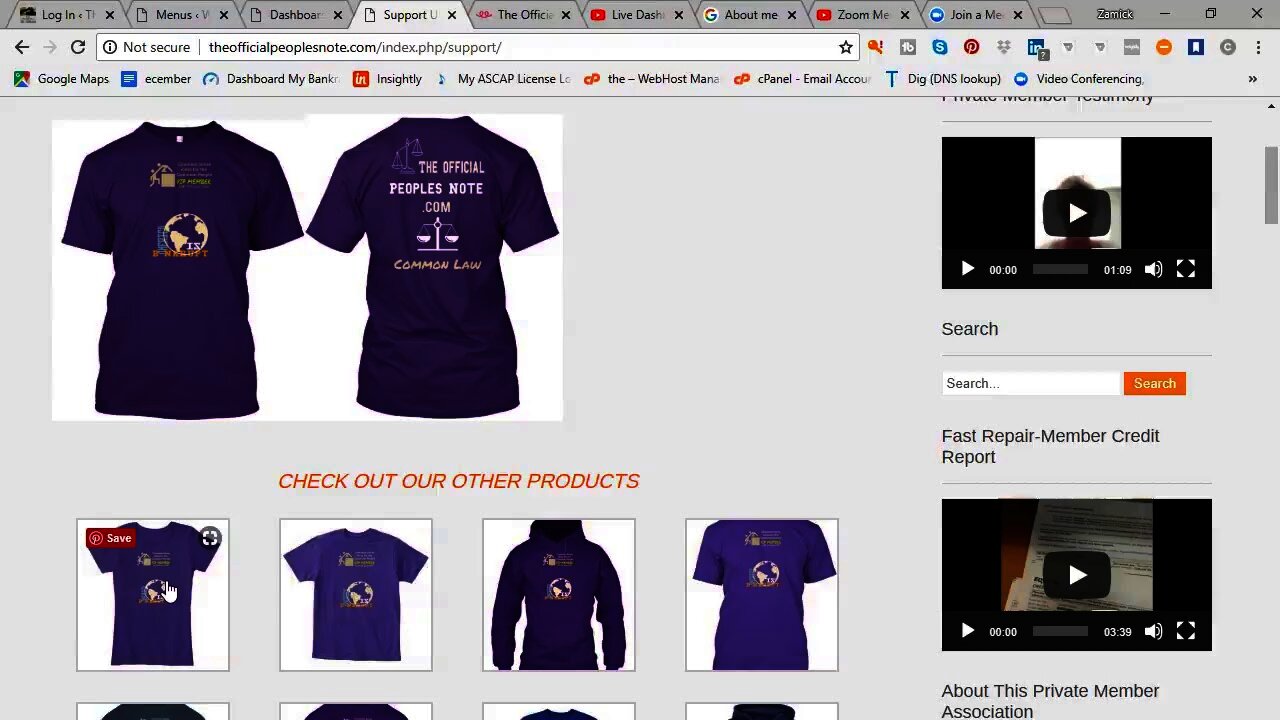This screenshot has height=720, width=1280.
Task: Click the address bar URL
Action: (x=355, y=47)
